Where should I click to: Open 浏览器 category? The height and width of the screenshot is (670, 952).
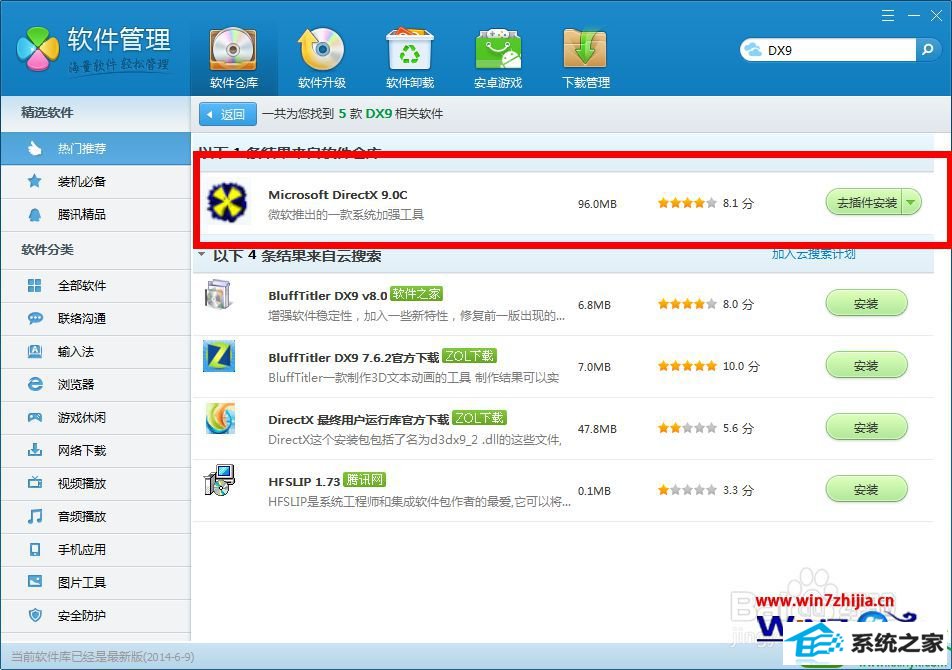click(95, 384)
